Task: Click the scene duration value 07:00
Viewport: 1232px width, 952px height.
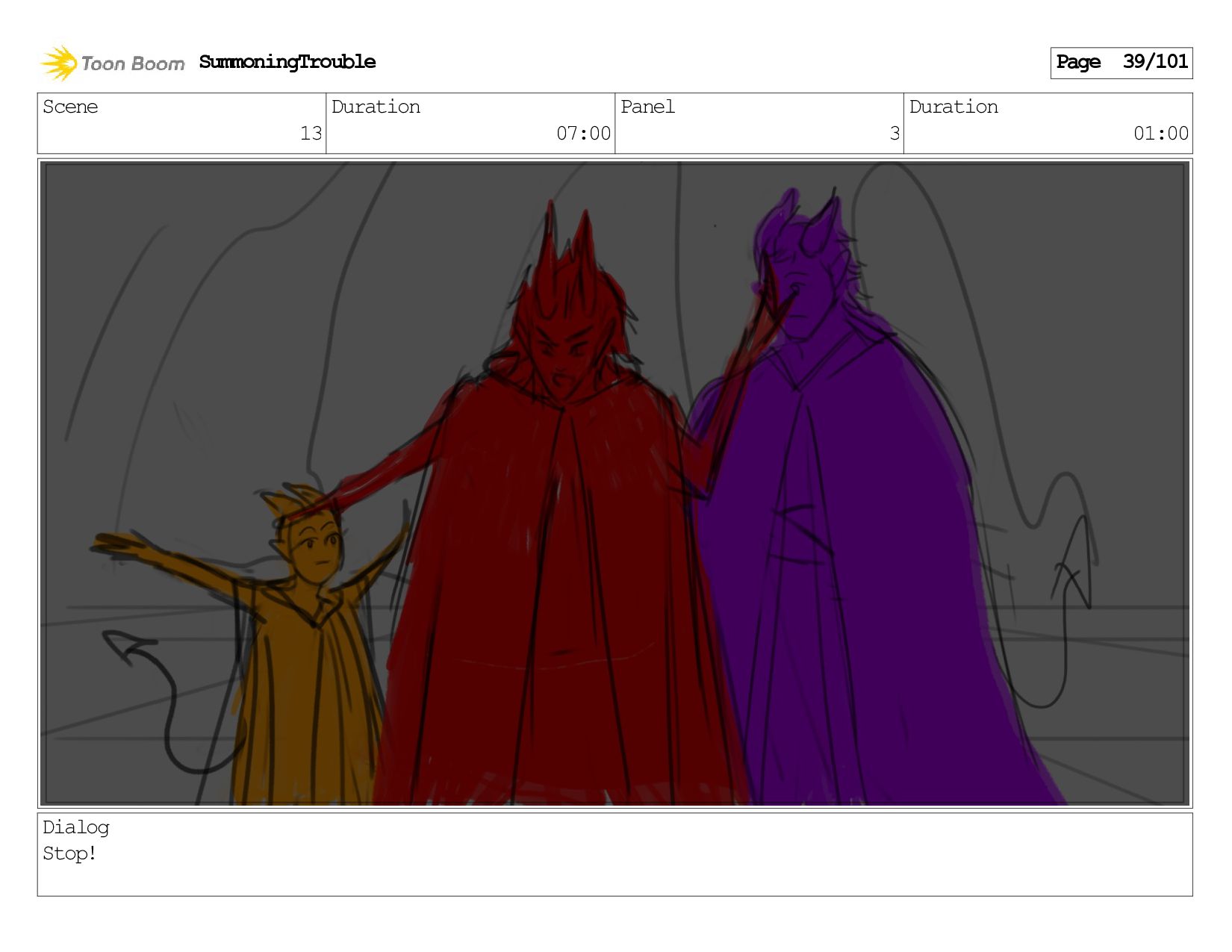Action: point(583,134)
